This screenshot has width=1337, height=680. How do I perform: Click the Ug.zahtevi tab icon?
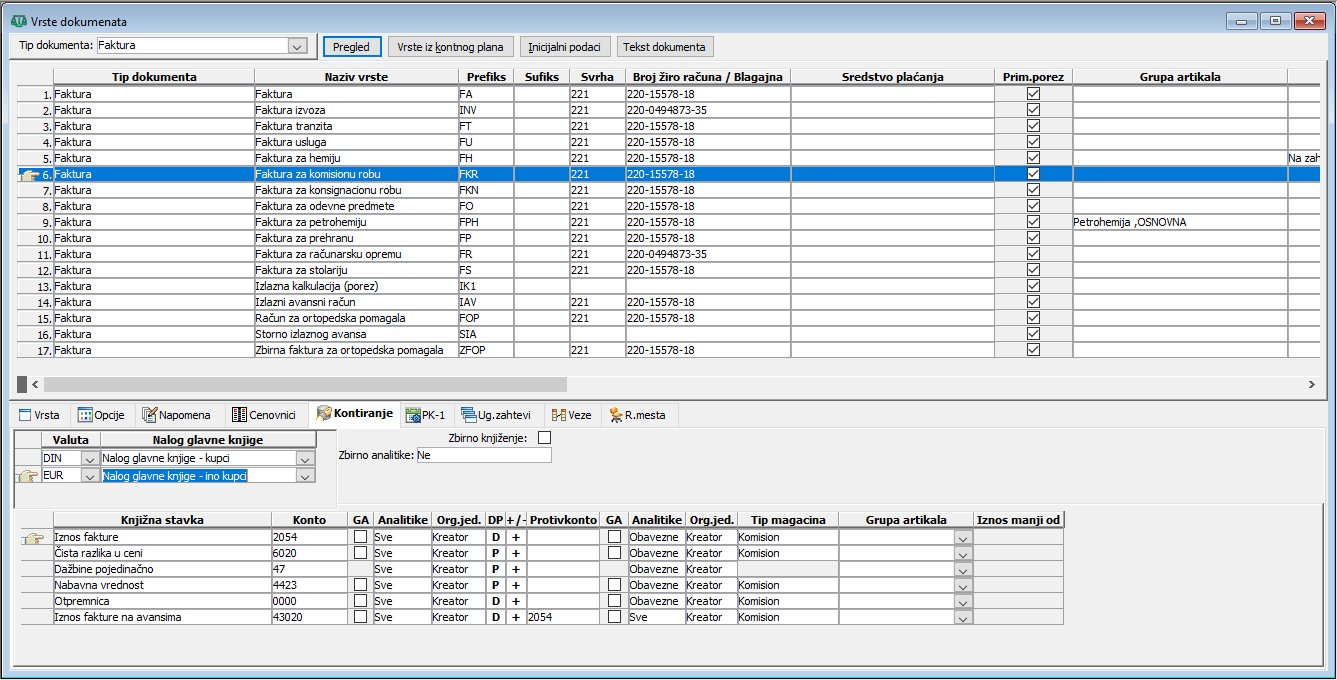469,415
